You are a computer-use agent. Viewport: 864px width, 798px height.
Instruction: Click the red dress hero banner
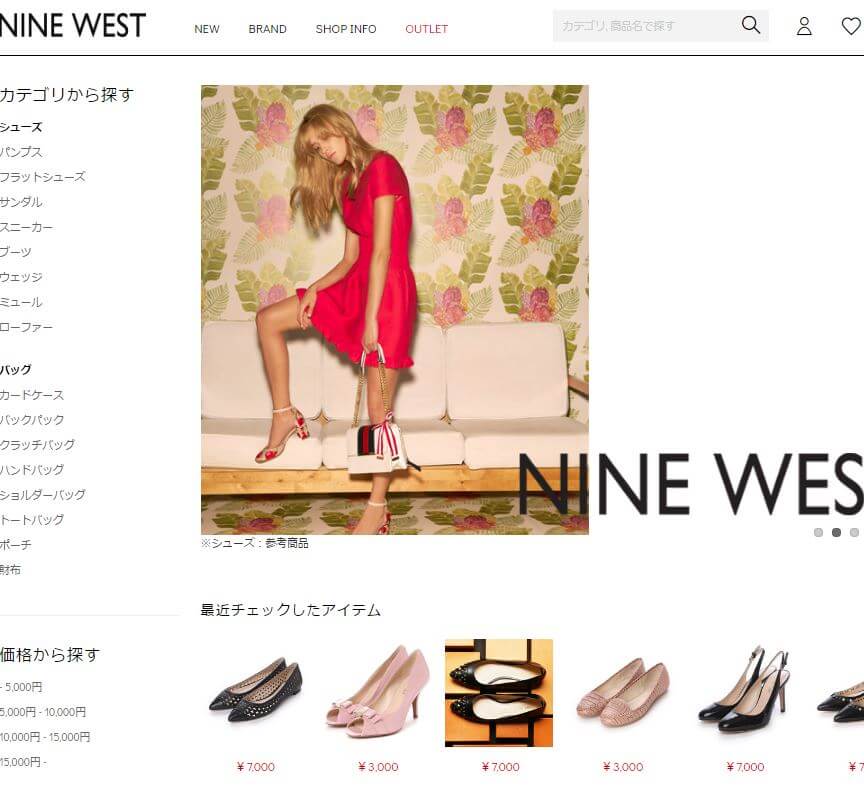[x=395, y=309]
